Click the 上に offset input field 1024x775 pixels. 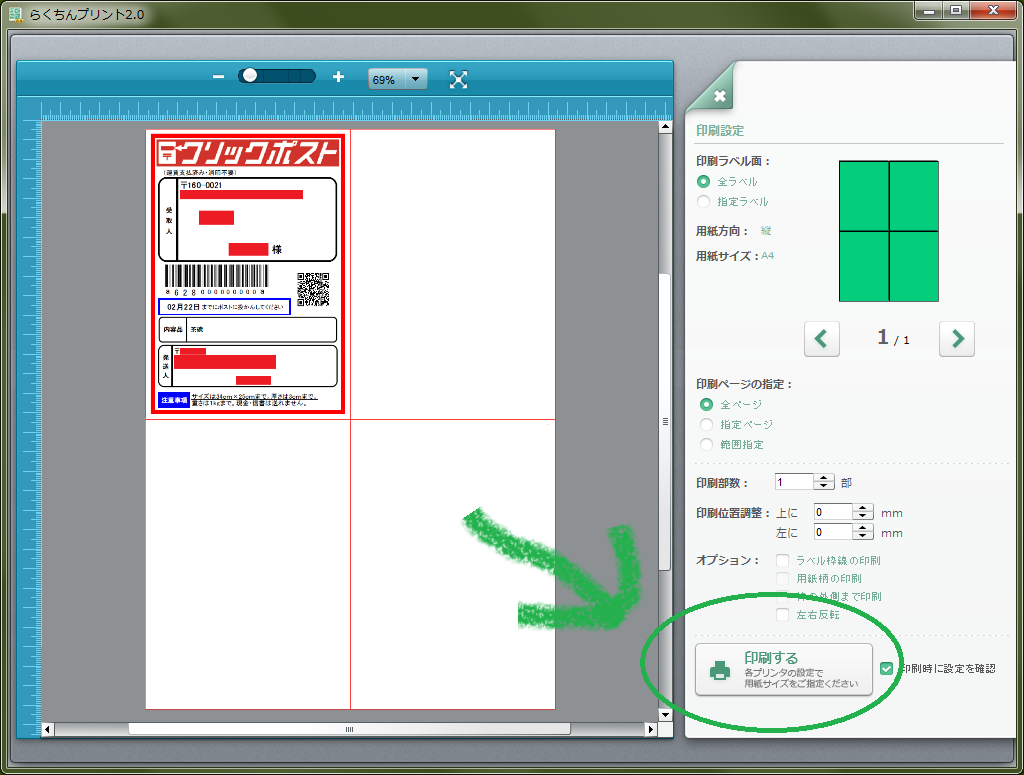pyautogui.click(x=833, y=513)
